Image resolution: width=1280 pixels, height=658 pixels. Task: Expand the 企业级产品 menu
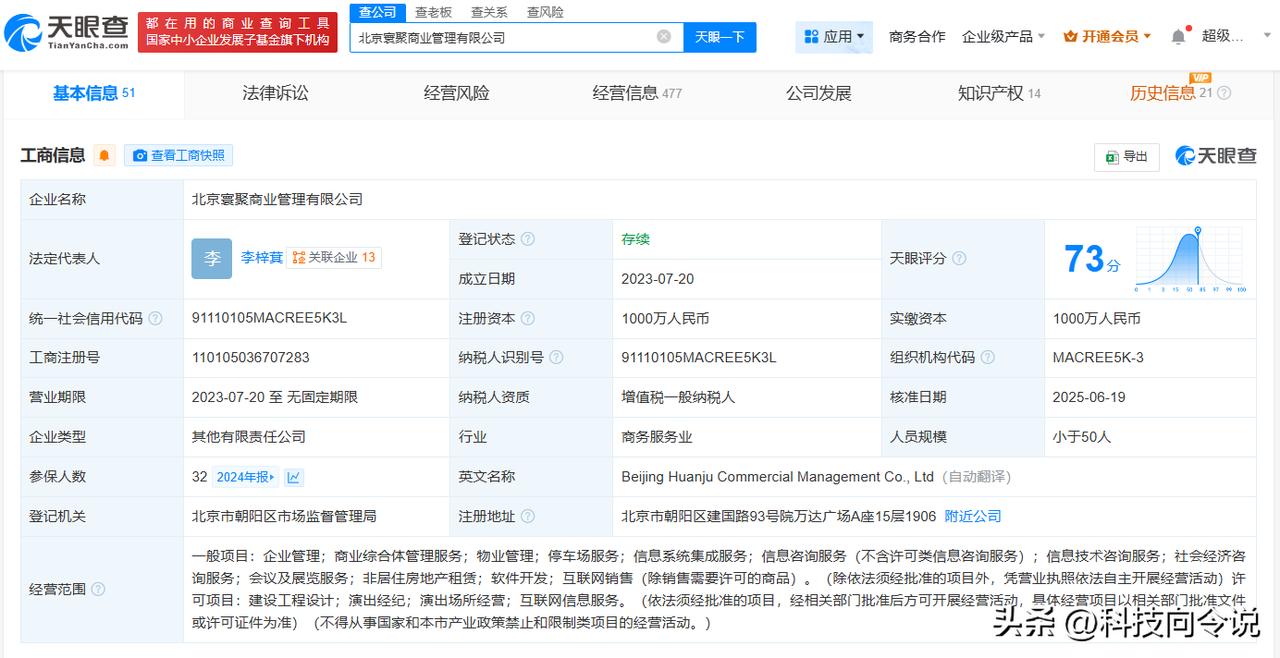(1003, 36)
